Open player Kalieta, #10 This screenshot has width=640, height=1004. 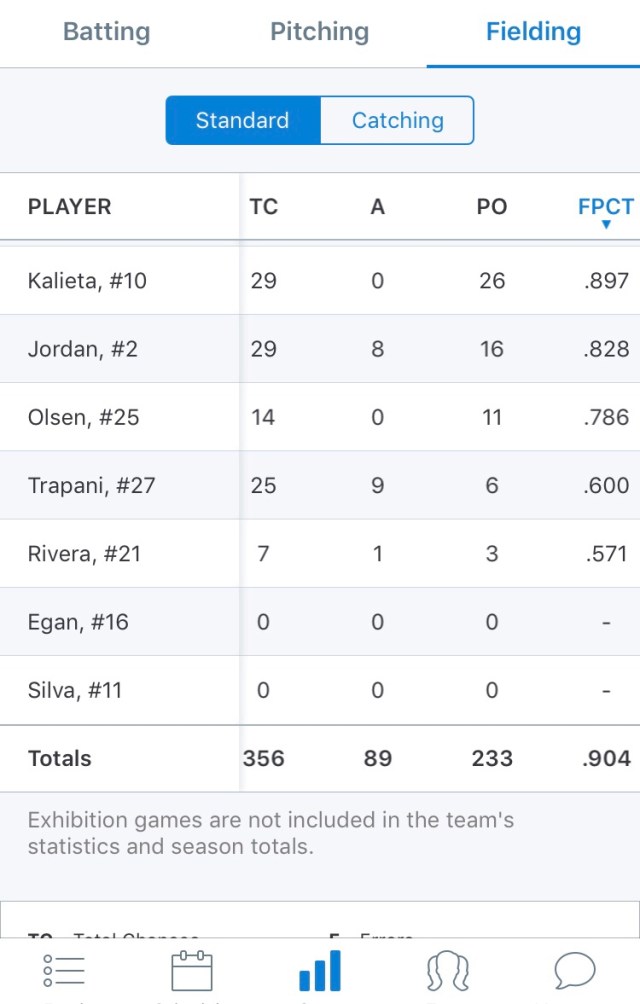[x=88, y=281]
